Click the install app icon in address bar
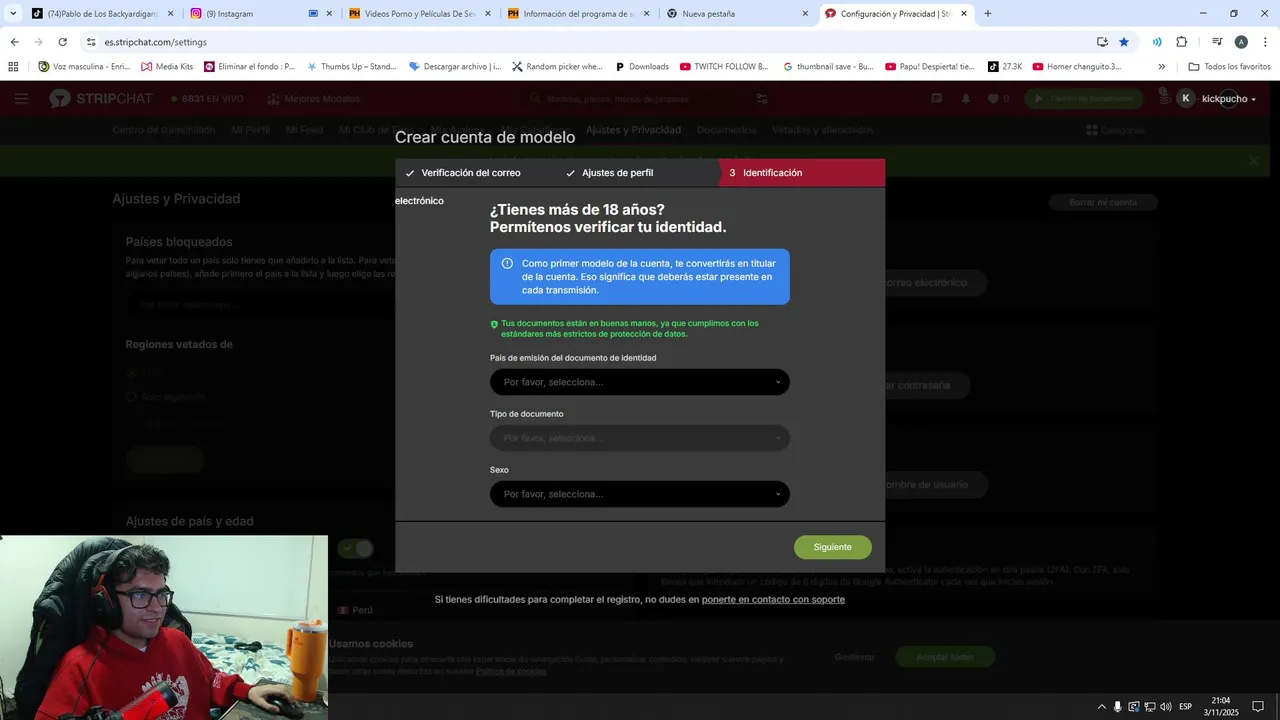The width and height of the screenshot is (1280, 720). [x=1102, y=42]
